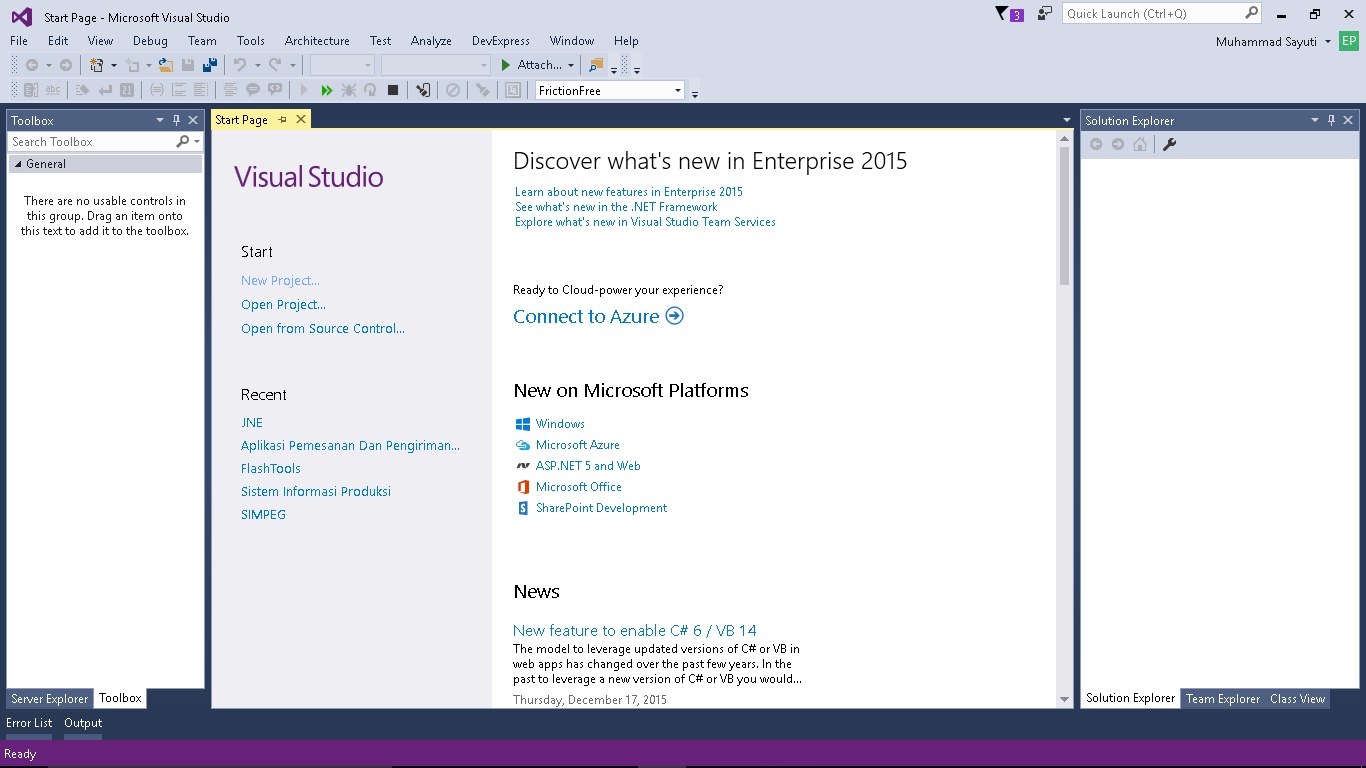Click the Search Toolbox magnifier icon
Image resolution: width=1366 pixels, height=768 pixels.
tap(183, 142)
